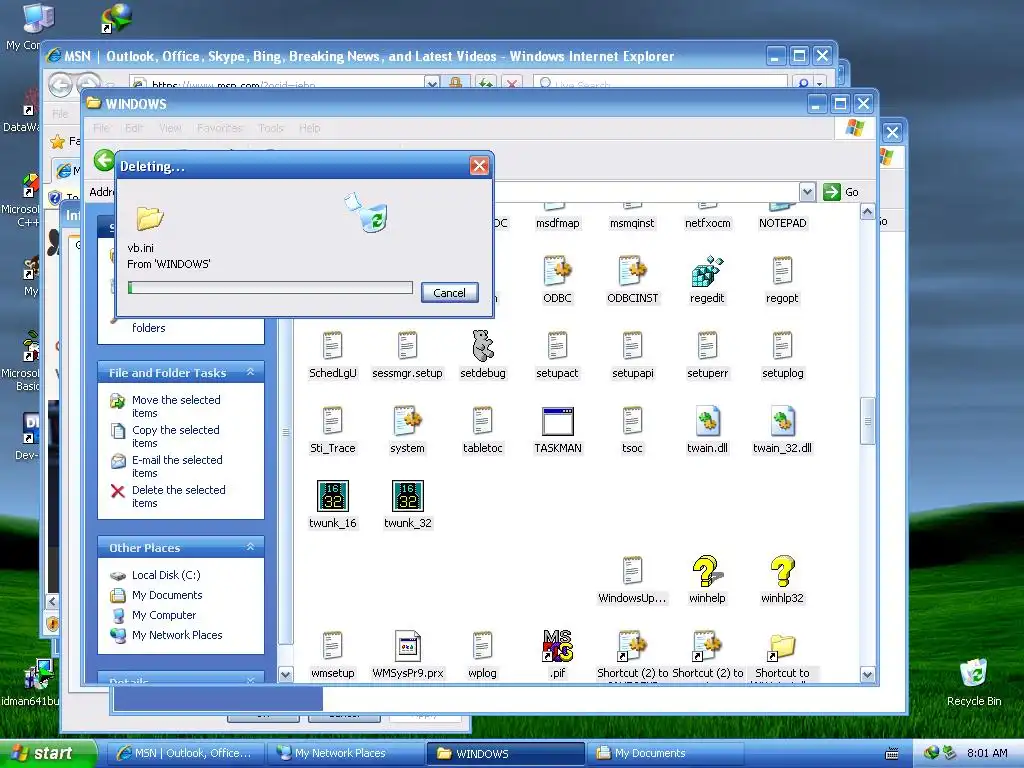The width and height of the screenshot is (1024, 768).
Task: Cancel the file deletion
Action: click(x=449, y=293)
